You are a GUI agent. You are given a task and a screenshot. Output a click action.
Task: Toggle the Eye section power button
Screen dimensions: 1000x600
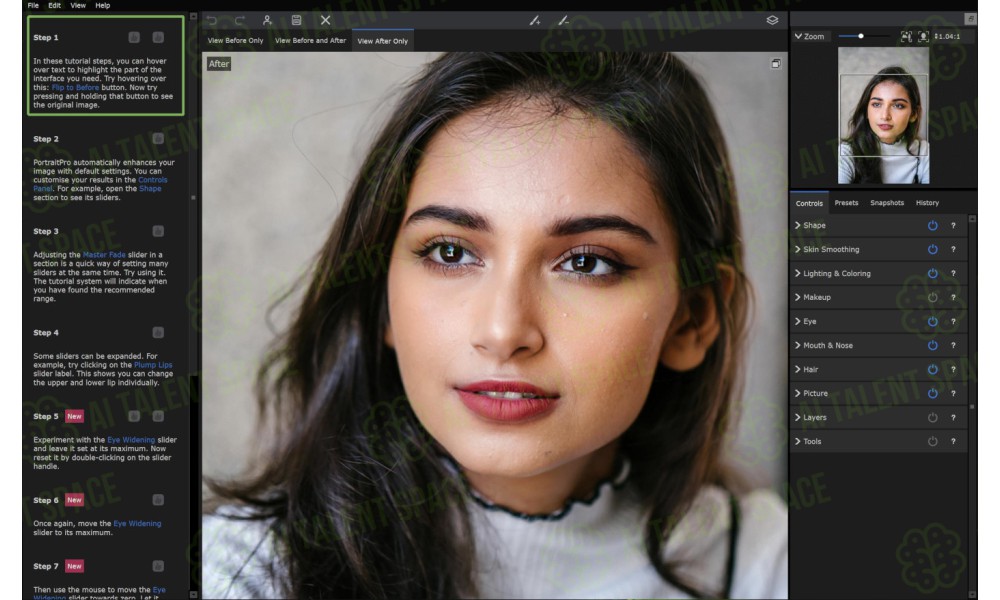coord(932,321)
